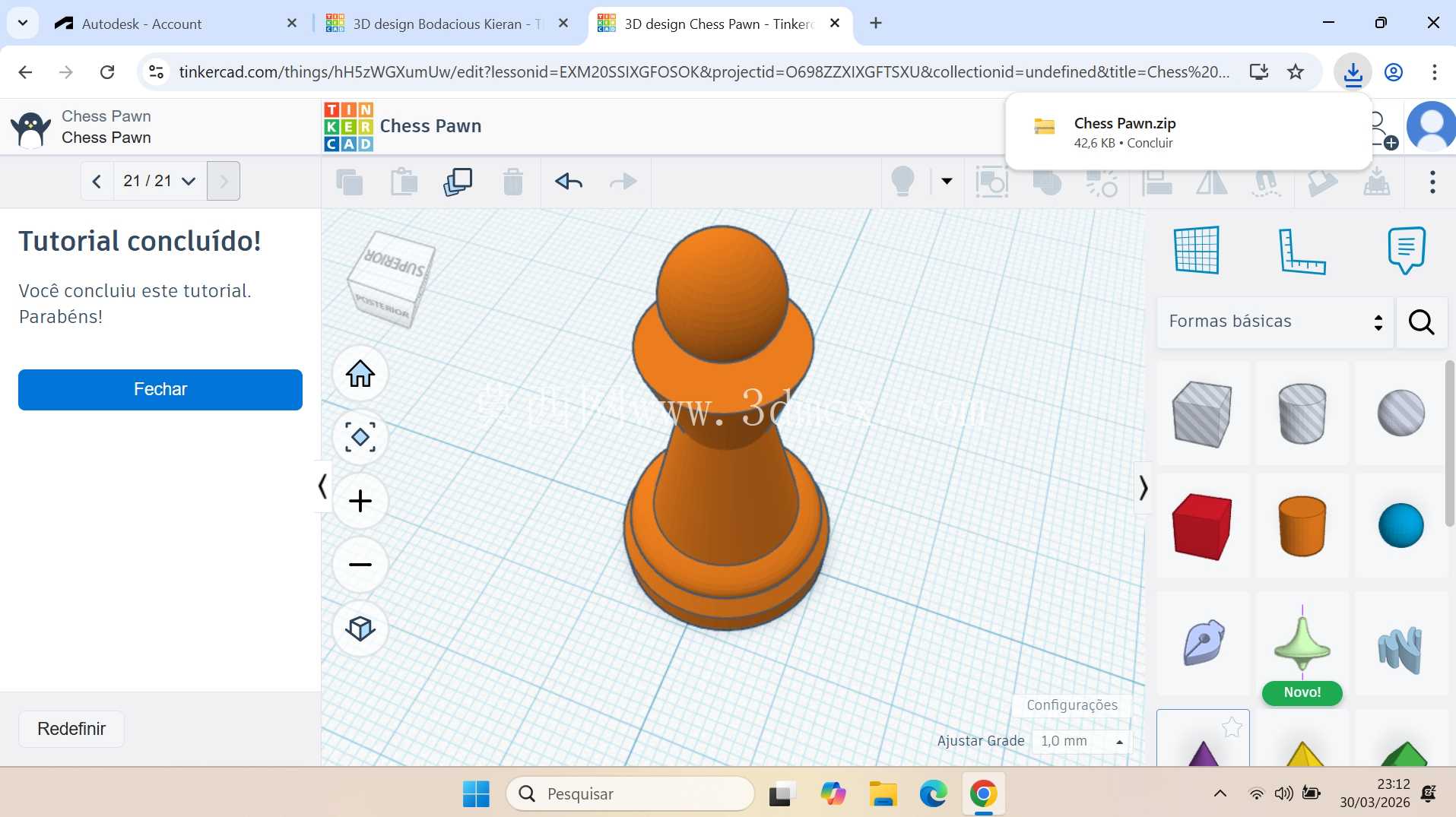The image size is (1456, 817).
Task: Open the Align tool
Action: (1156, 182)
